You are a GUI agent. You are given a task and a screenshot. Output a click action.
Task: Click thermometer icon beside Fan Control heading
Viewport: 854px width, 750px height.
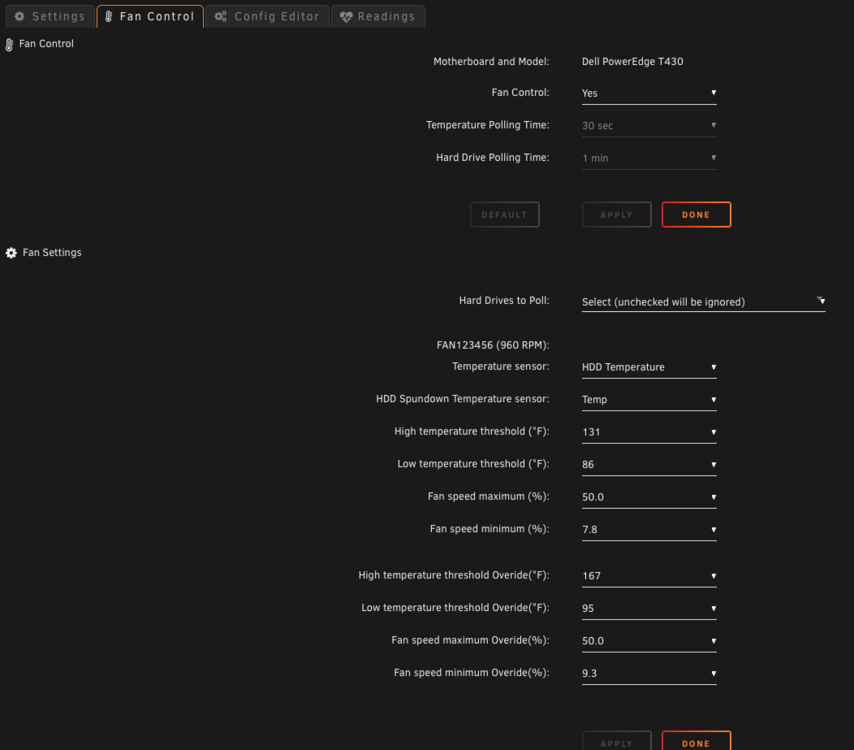click(x=9, y=45)
